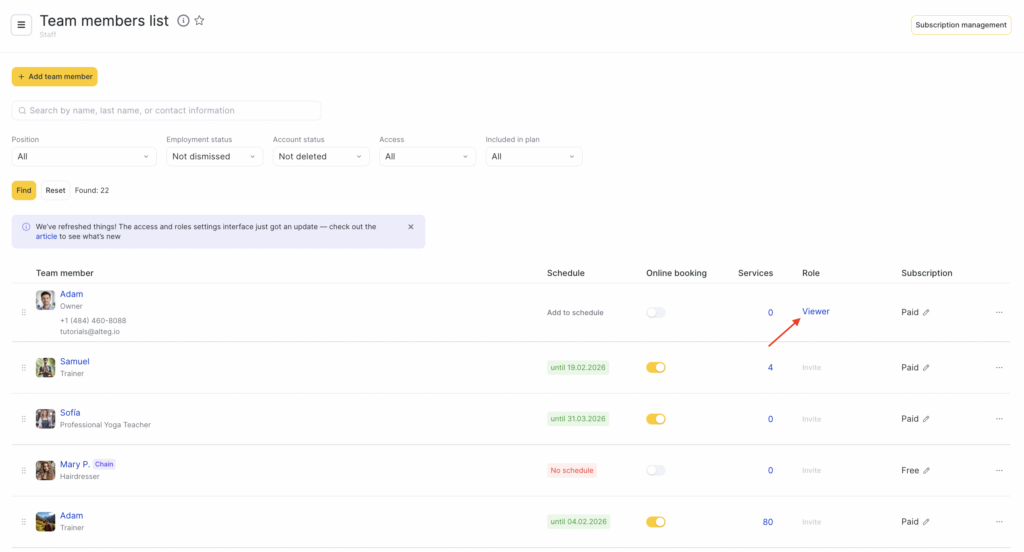The image size is (1024, 552).
Task: Open the three-dot menu for Samuel
Action: [x=998, y=368]
